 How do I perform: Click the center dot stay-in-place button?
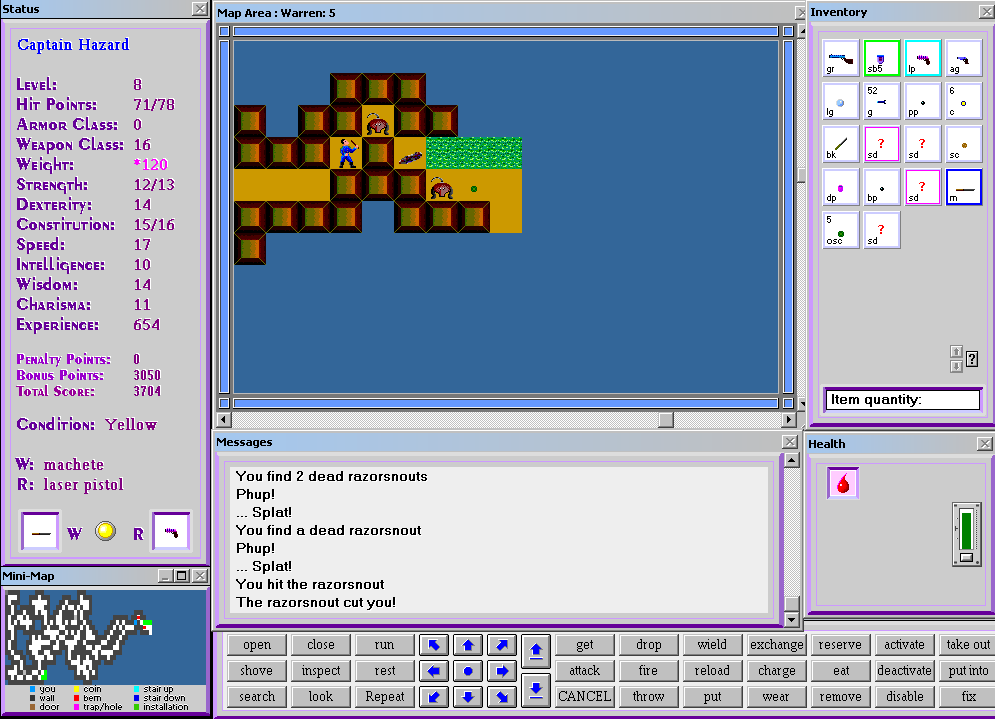click(468, 671)
